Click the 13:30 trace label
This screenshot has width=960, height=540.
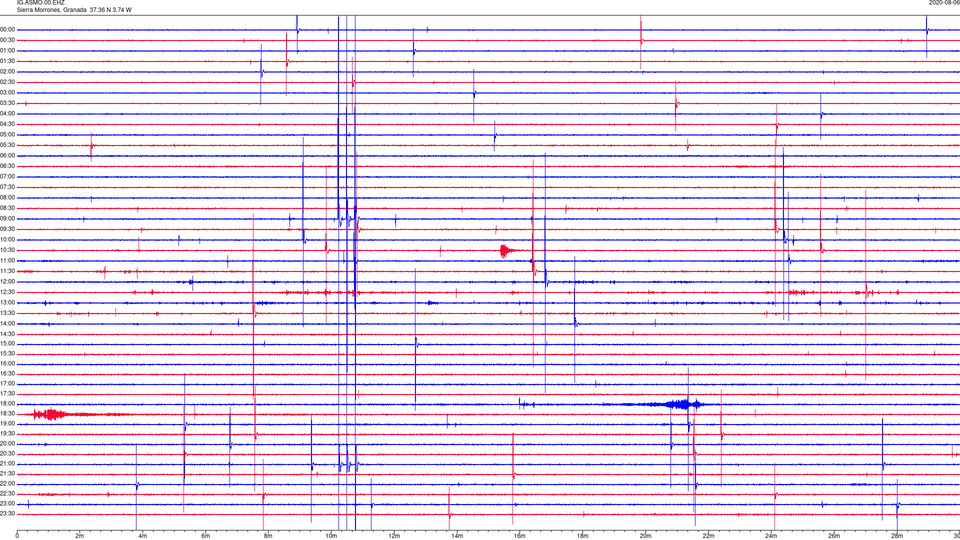tap(8, 313)
